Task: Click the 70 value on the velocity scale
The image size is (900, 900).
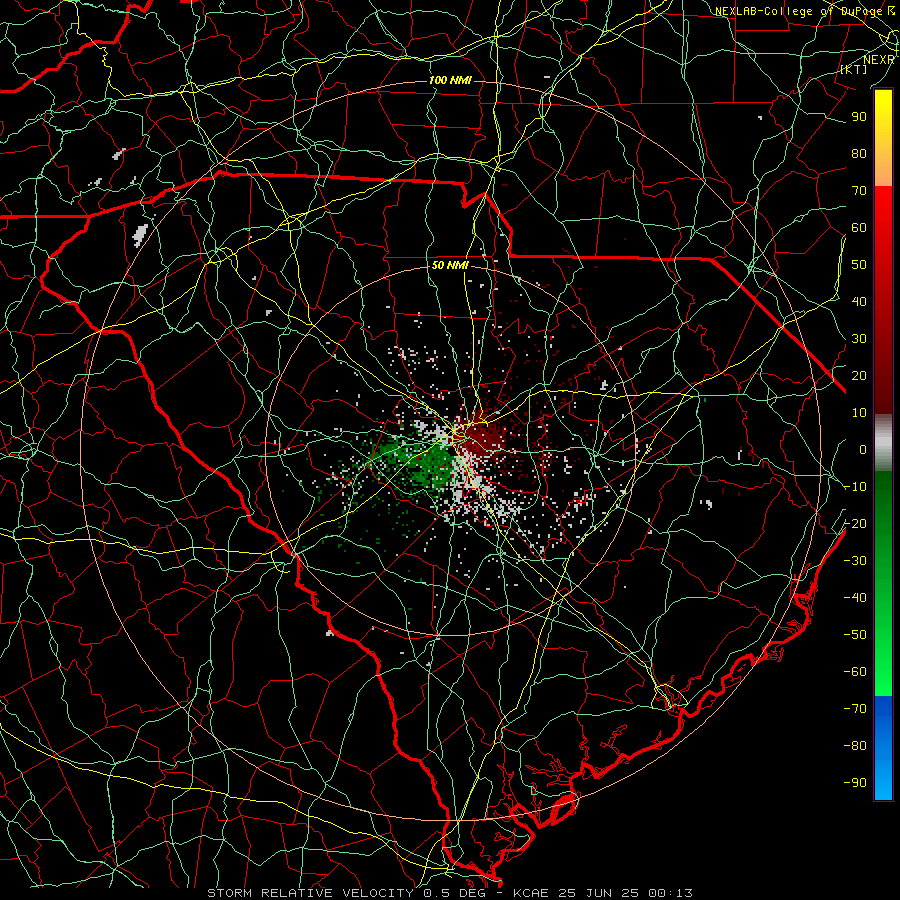Action: [859, 191]
